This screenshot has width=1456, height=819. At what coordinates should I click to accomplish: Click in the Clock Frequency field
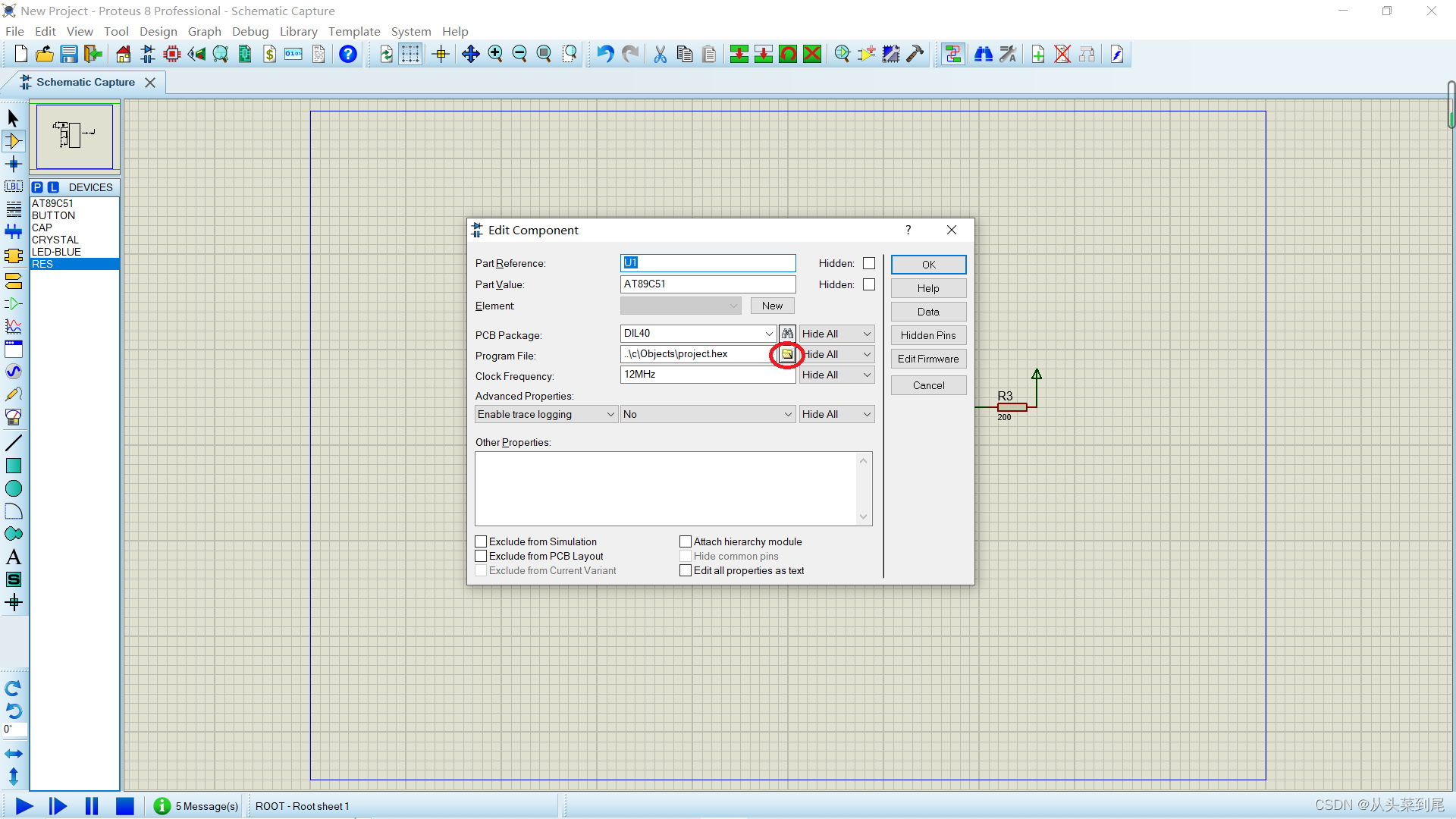[708, 375]
